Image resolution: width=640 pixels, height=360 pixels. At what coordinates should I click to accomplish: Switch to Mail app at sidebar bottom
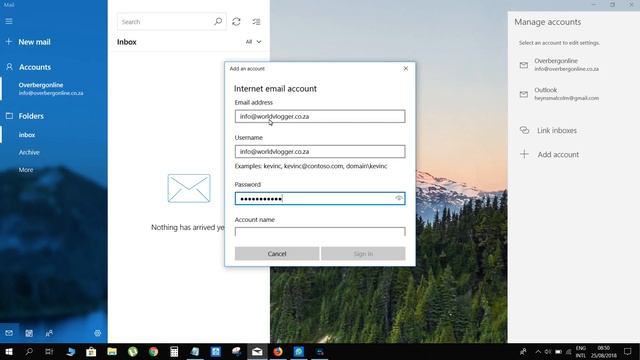pyautogui.click(x=9, y=333)
